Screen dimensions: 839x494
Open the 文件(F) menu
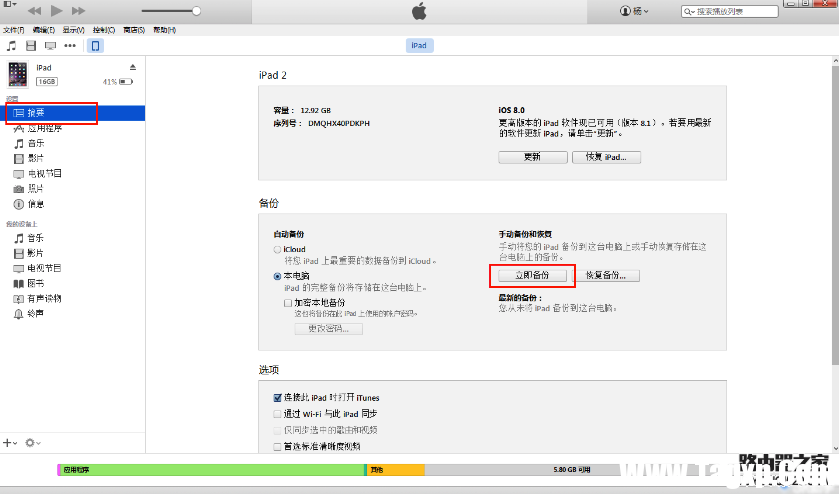tap(13, 30)
